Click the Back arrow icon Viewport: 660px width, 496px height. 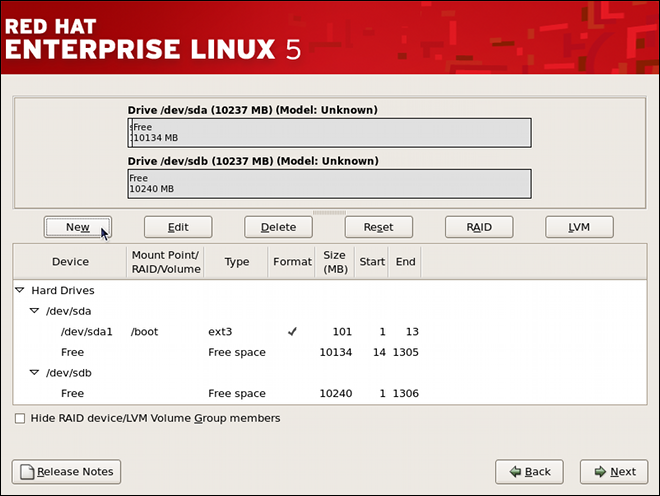coord(514,472)
